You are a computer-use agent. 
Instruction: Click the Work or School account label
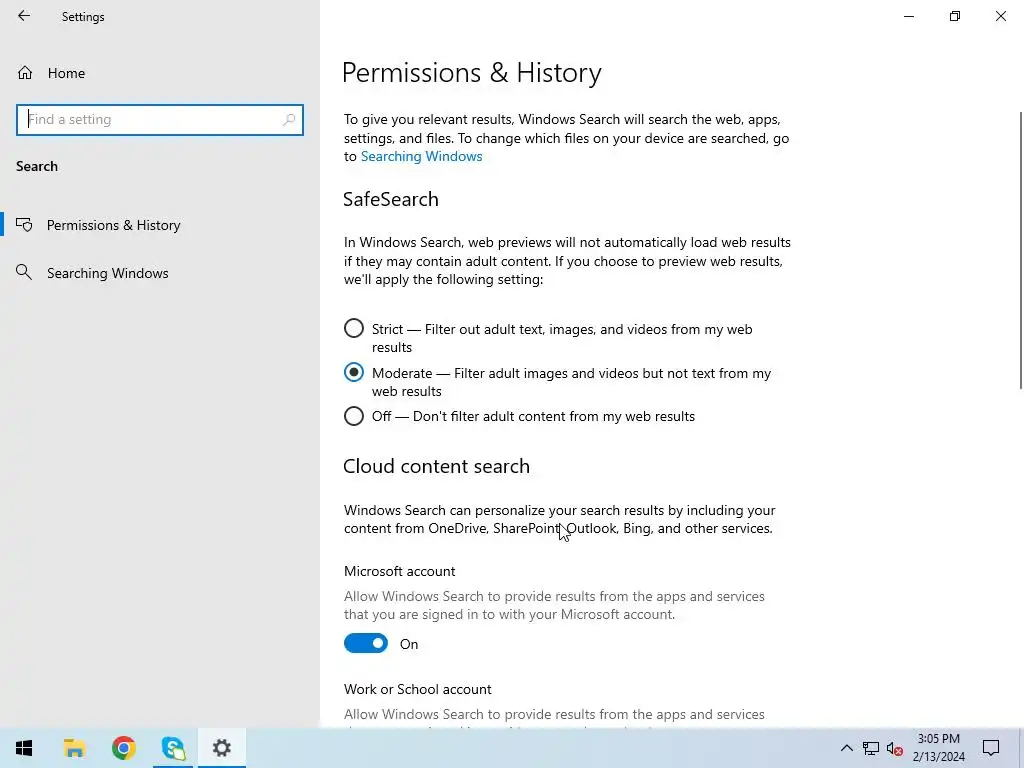(x=418, y=690)
